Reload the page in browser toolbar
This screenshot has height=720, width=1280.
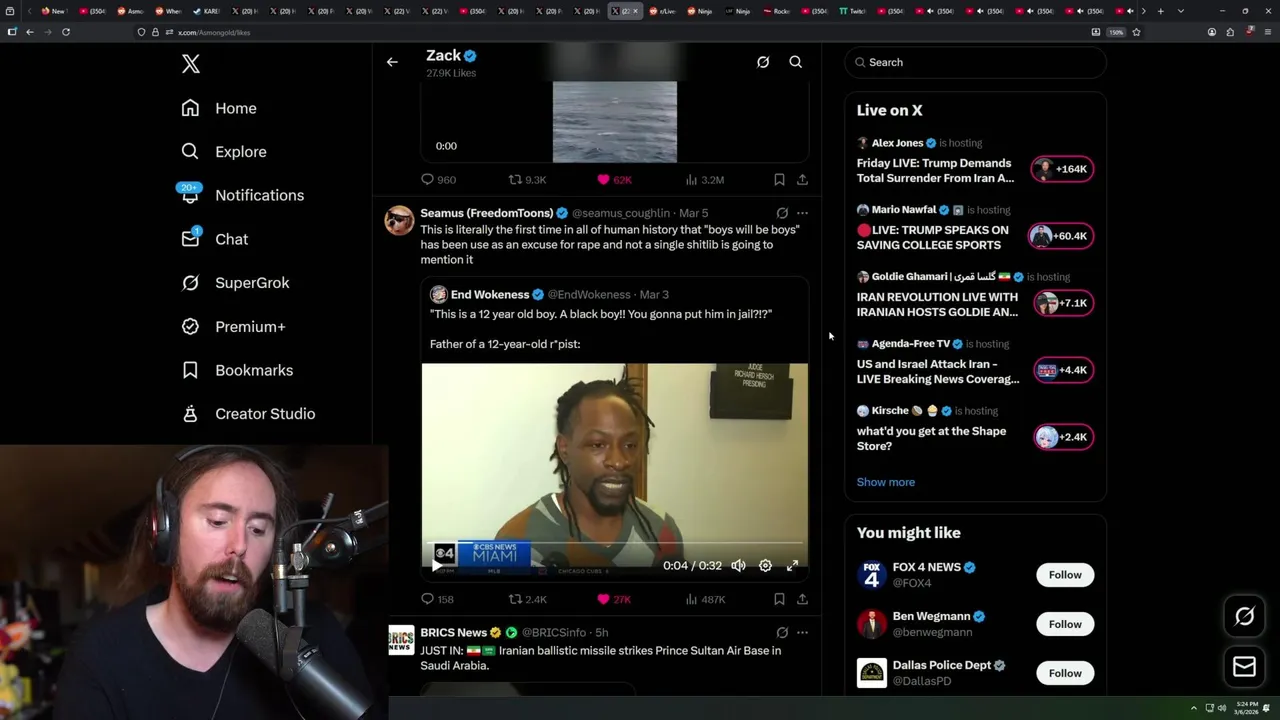[66, 32]
